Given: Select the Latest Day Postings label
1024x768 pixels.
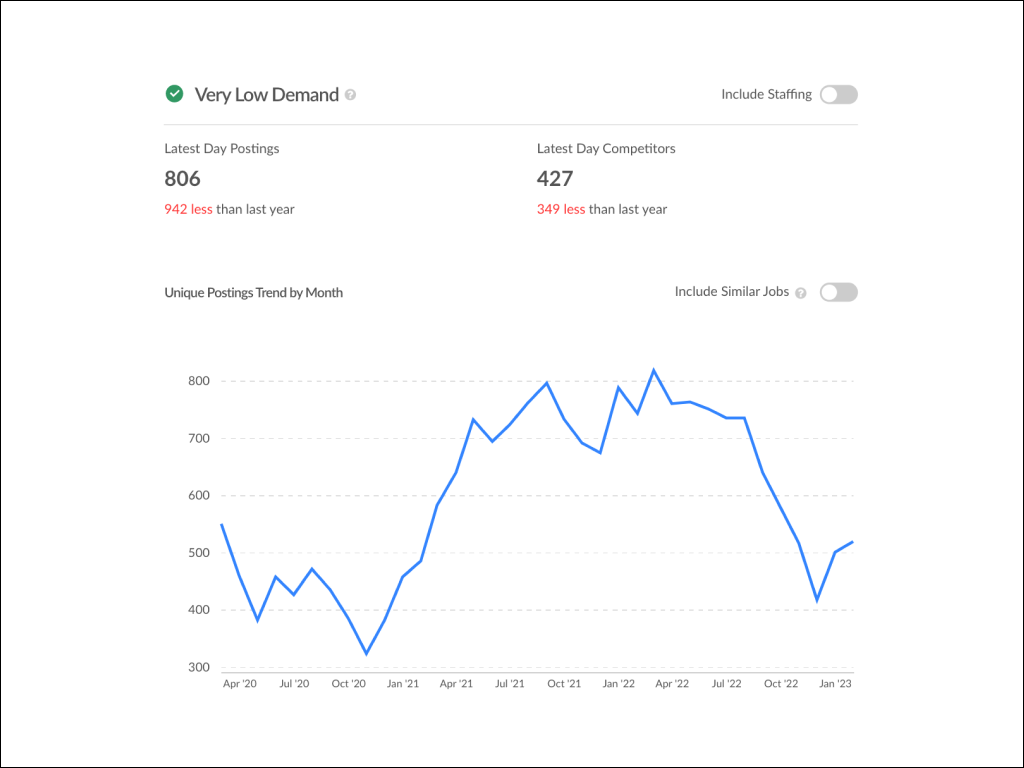Looking at the screenshot, I should pos(222,148).
